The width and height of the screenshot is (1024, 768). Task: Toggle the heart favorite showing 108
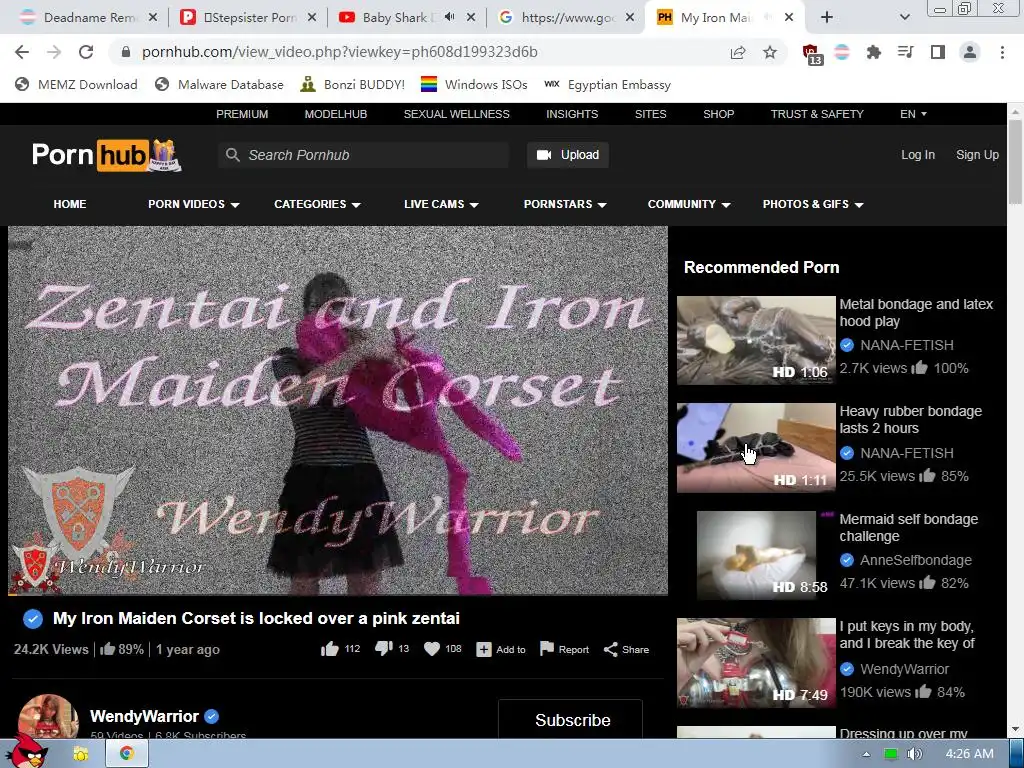tap(432, 649)
